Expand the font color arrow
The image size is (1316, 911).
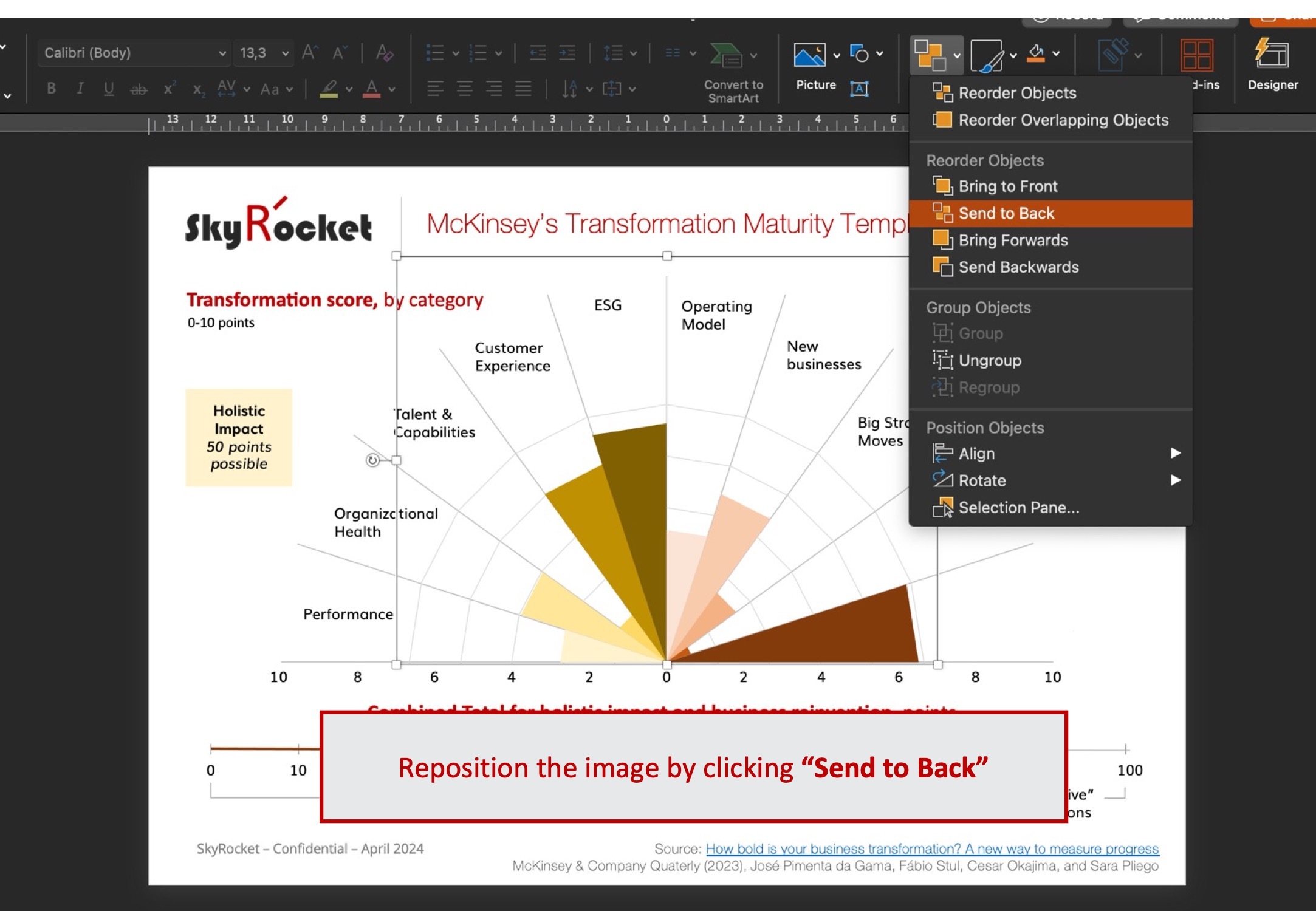click(392, 89)
